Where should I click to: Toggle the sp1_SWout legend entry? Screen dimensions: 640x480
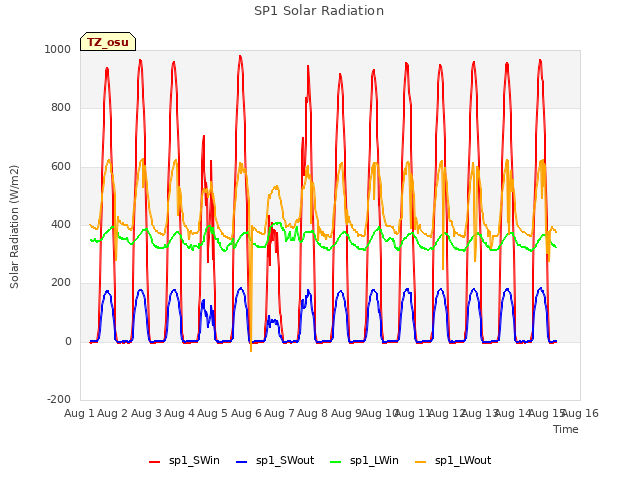tap(275, 461)
